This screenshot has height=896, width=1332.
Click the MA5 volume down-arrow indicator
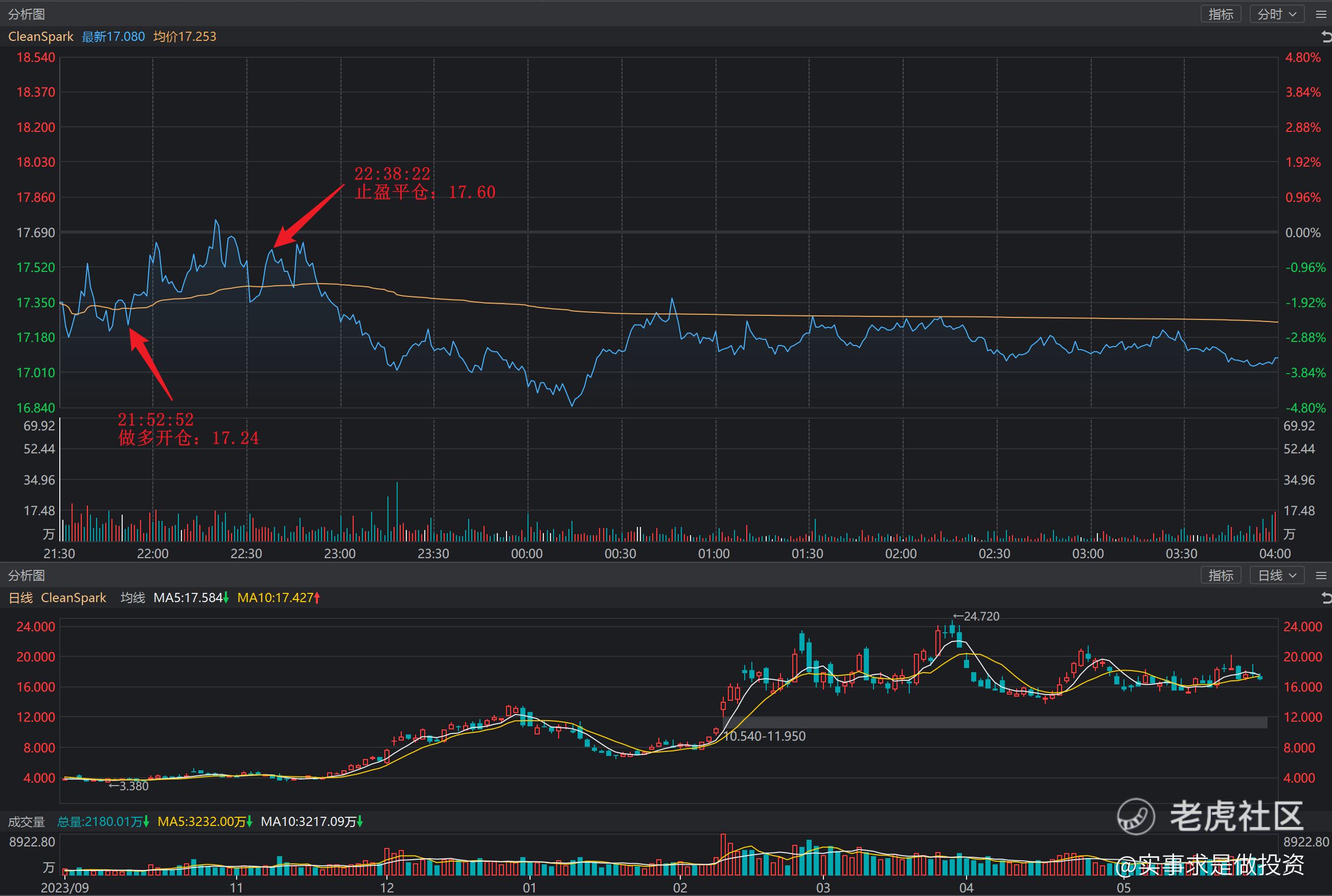[x=250, y=822]
